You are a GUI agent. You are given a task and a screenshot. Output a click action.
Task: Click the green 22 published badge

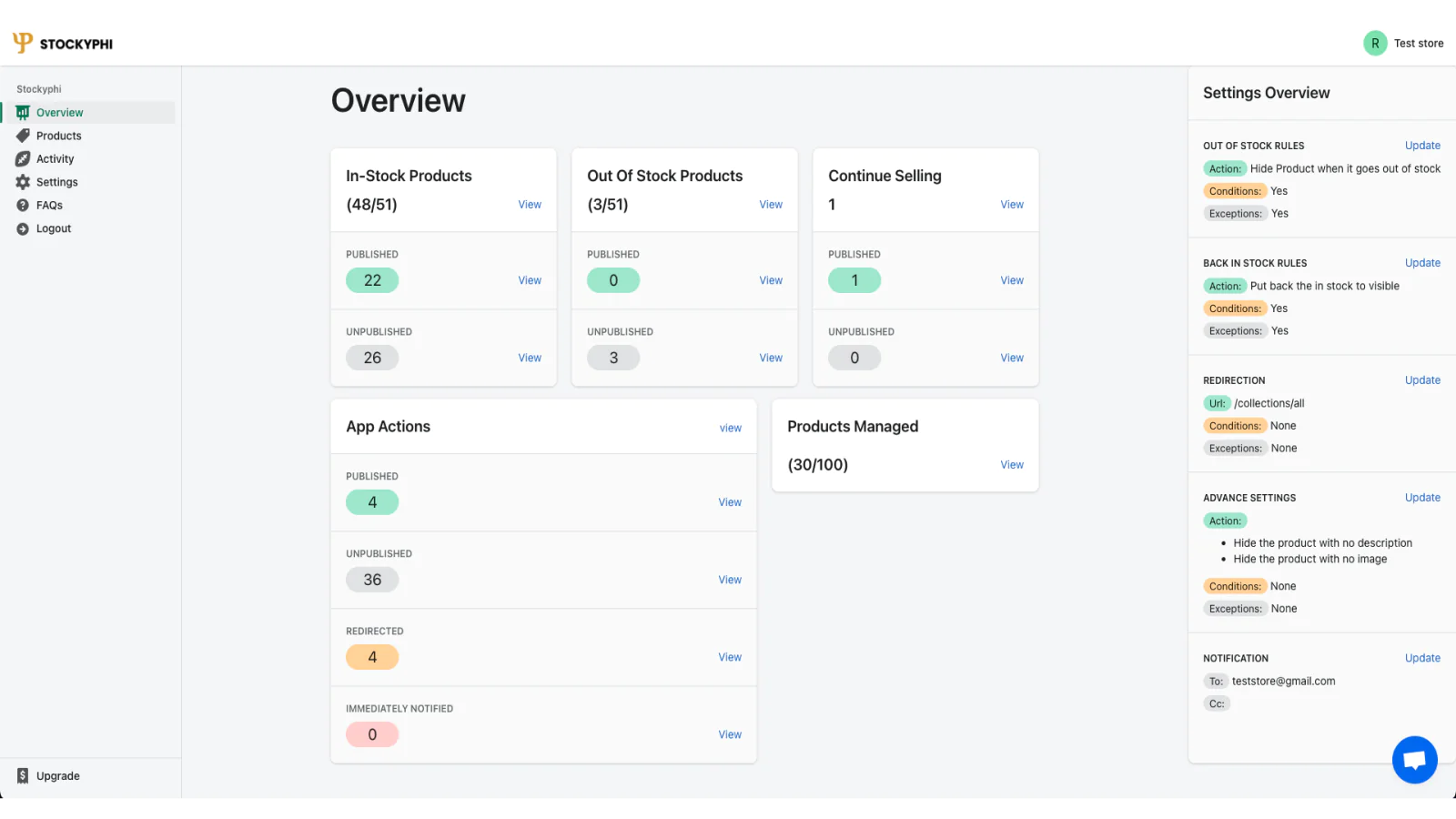coord(372,280)
